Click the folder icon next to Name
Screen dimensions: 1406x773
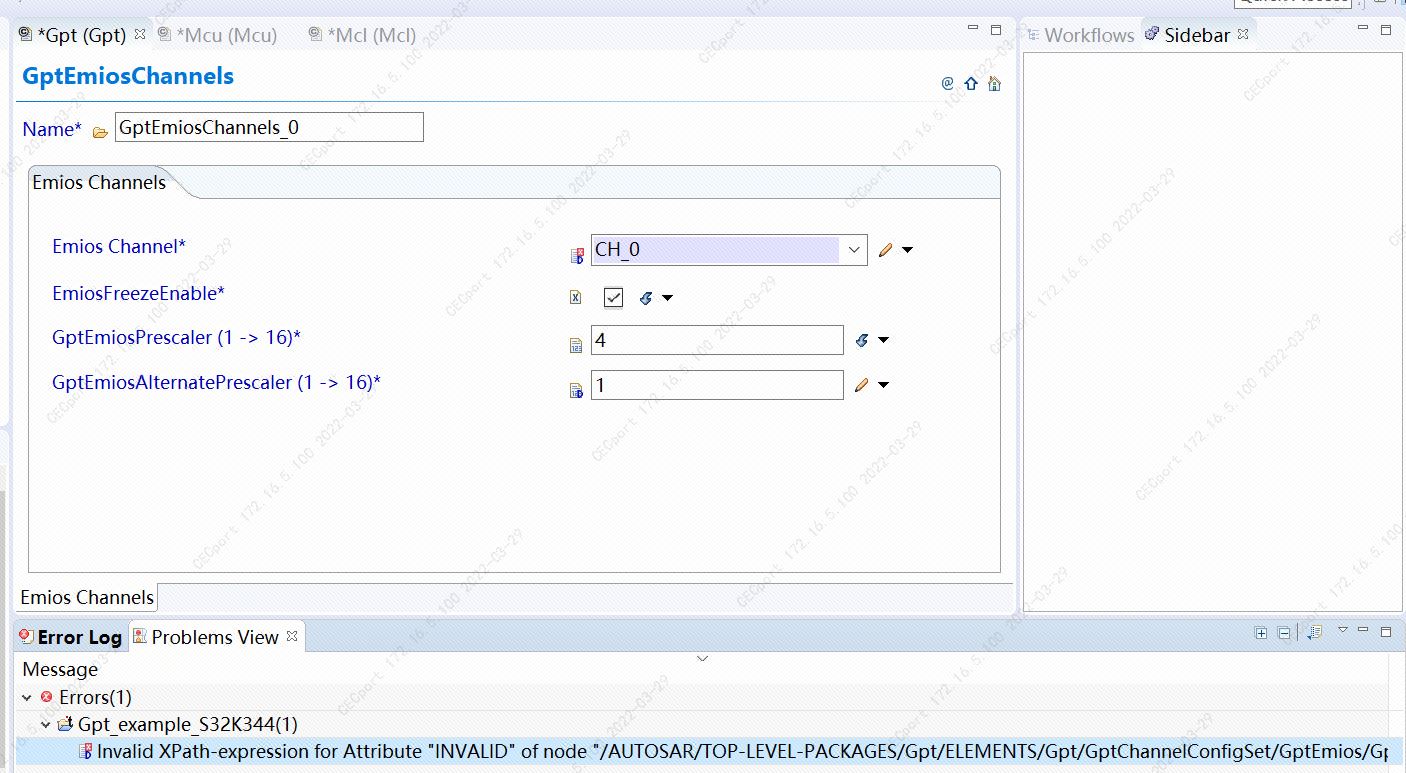(x=100, y=132)
